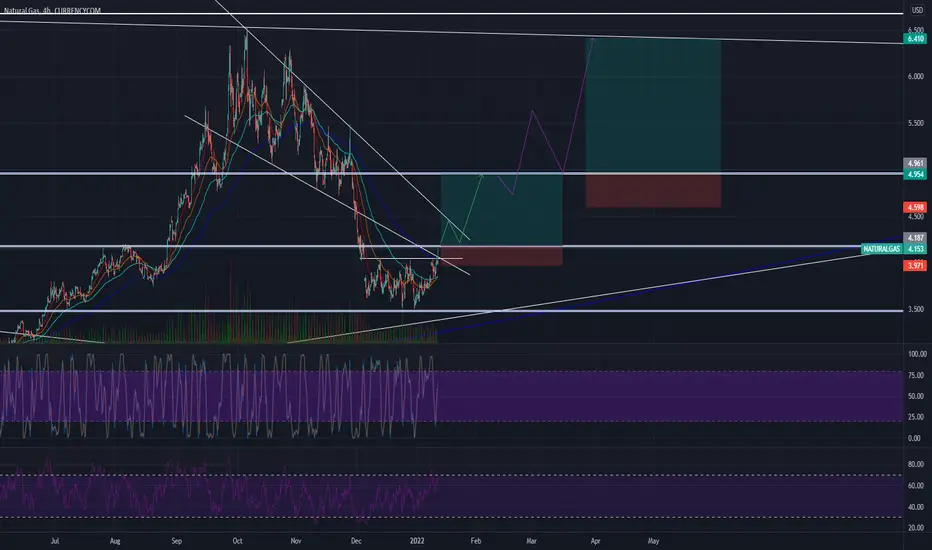Click the 25.00 oscillator scale value

(915, 417)
